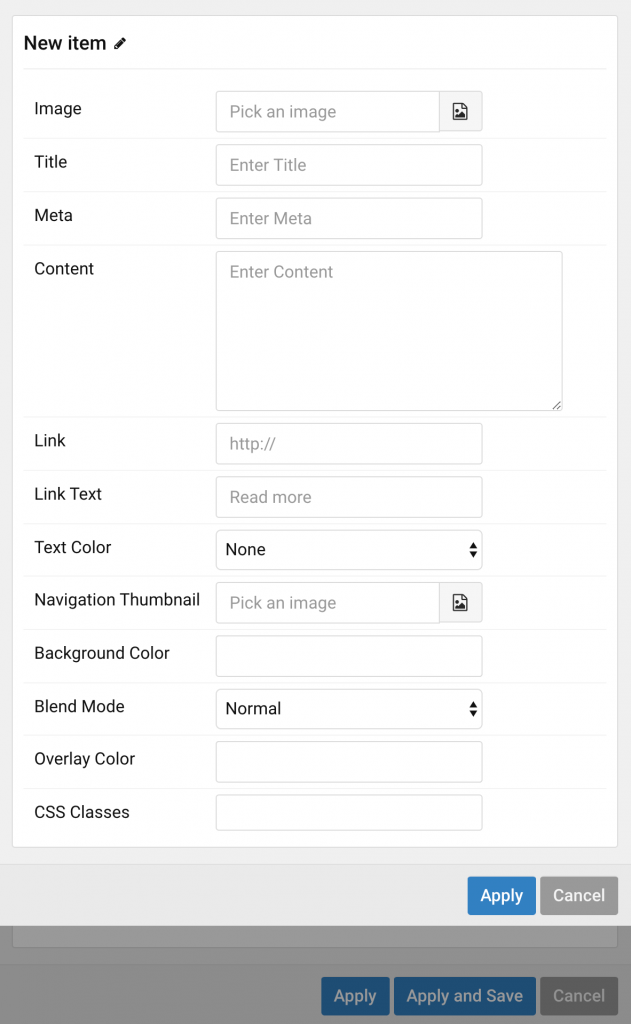Open the Blend Mode selector showing Normal
Viewport: 631px width, 1024px height.
tap(348, 708)
